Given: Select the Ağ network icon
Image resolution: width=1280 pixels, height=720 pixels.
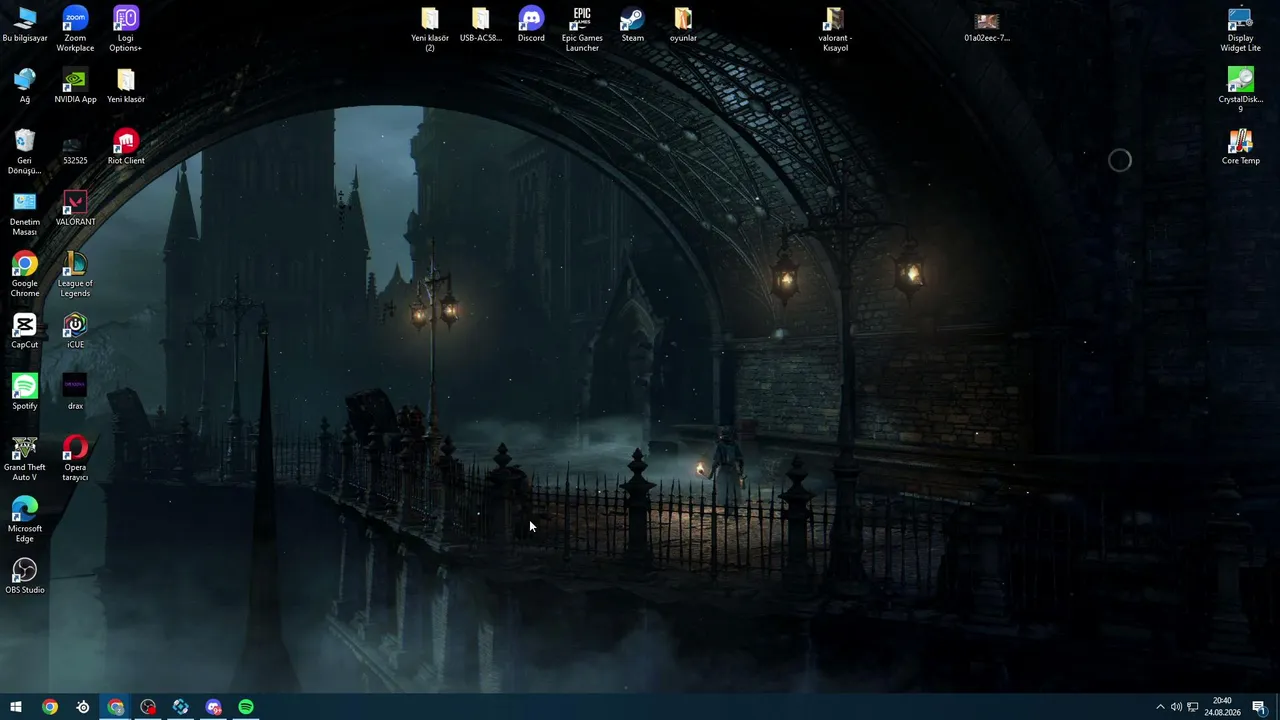Looking at the screenshot, I should (25, 86).
